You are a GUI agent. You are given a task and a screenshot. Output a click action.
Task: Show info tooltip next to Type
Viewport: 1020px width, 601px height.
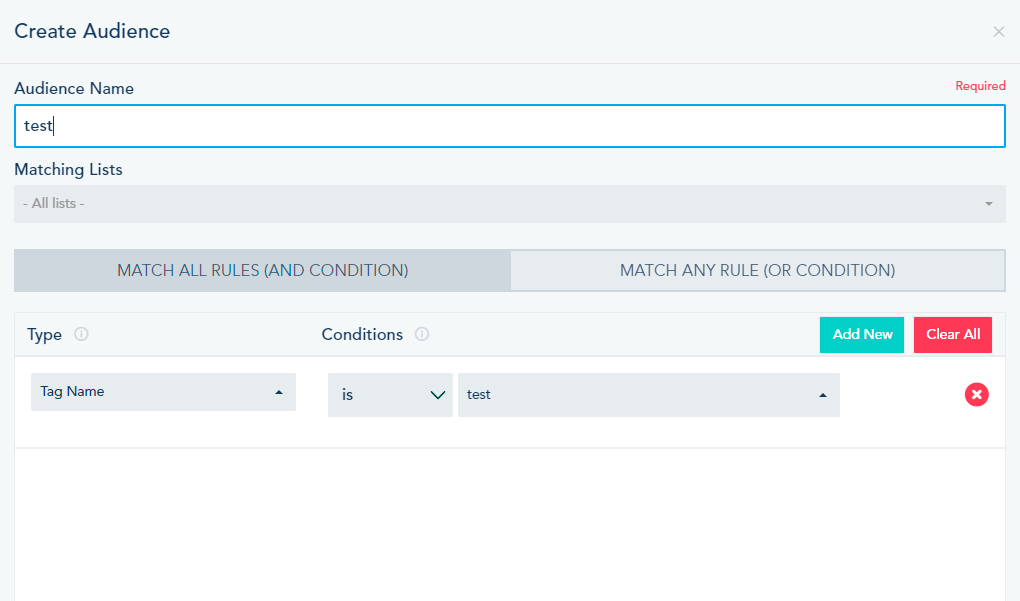[x=81, y=334]
